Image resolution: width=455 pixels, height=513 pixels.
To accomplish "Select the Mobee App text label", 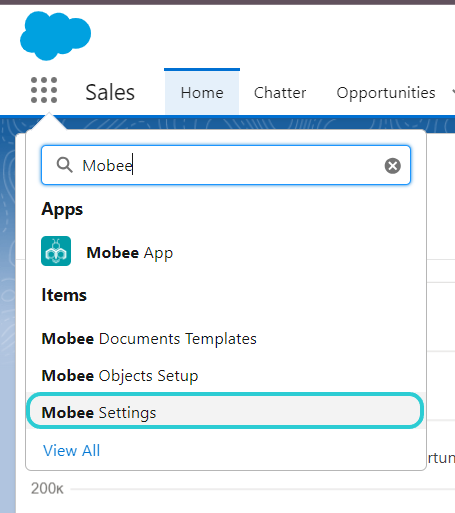I will tap(130, 253).
